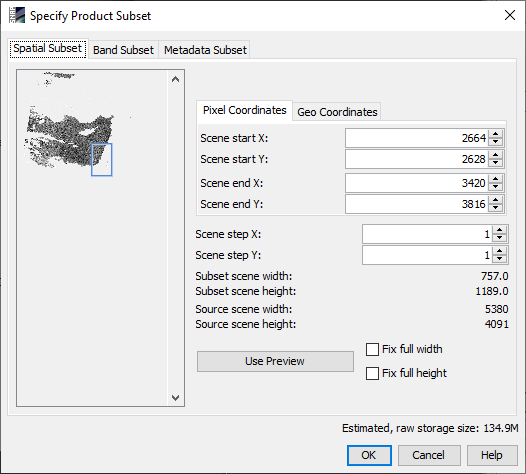Decrease Scene start X with down arrow
This screenshot has width=526, height=474.
click(x=495, y=142)
